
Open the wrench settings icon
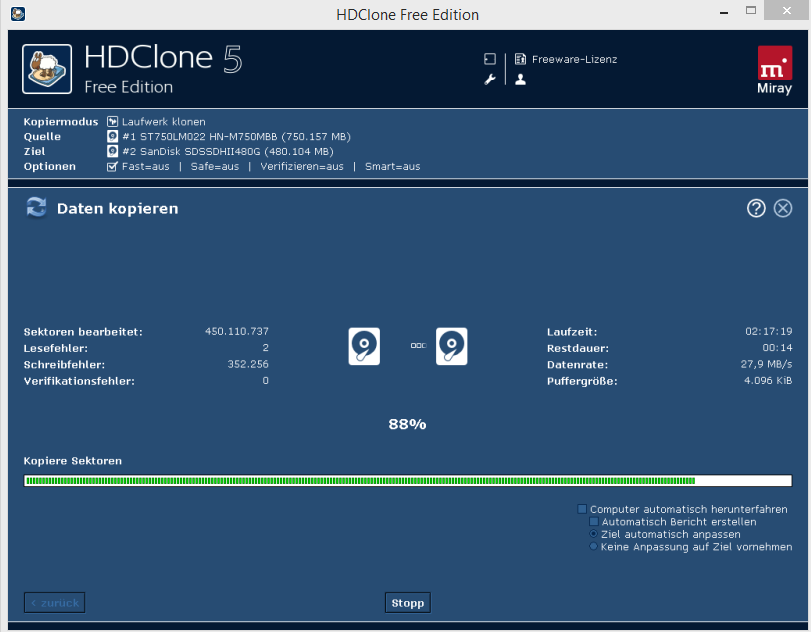[489, 80]
